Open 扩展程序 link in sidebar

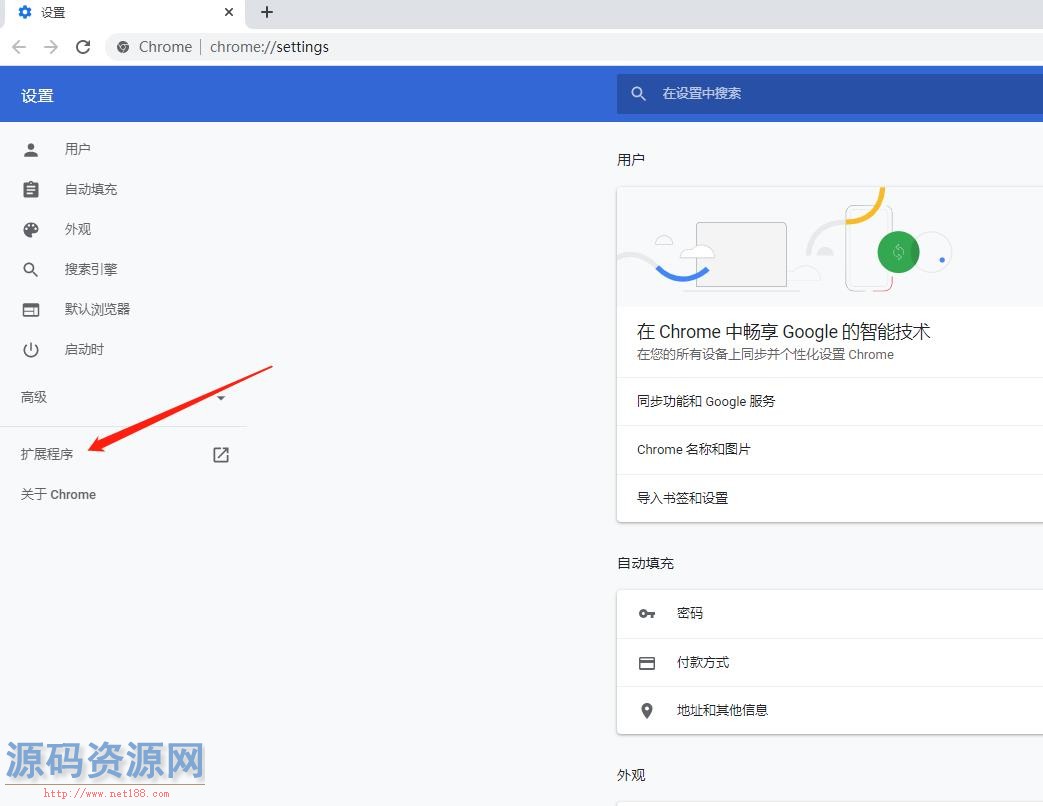(x=47, y=454)
